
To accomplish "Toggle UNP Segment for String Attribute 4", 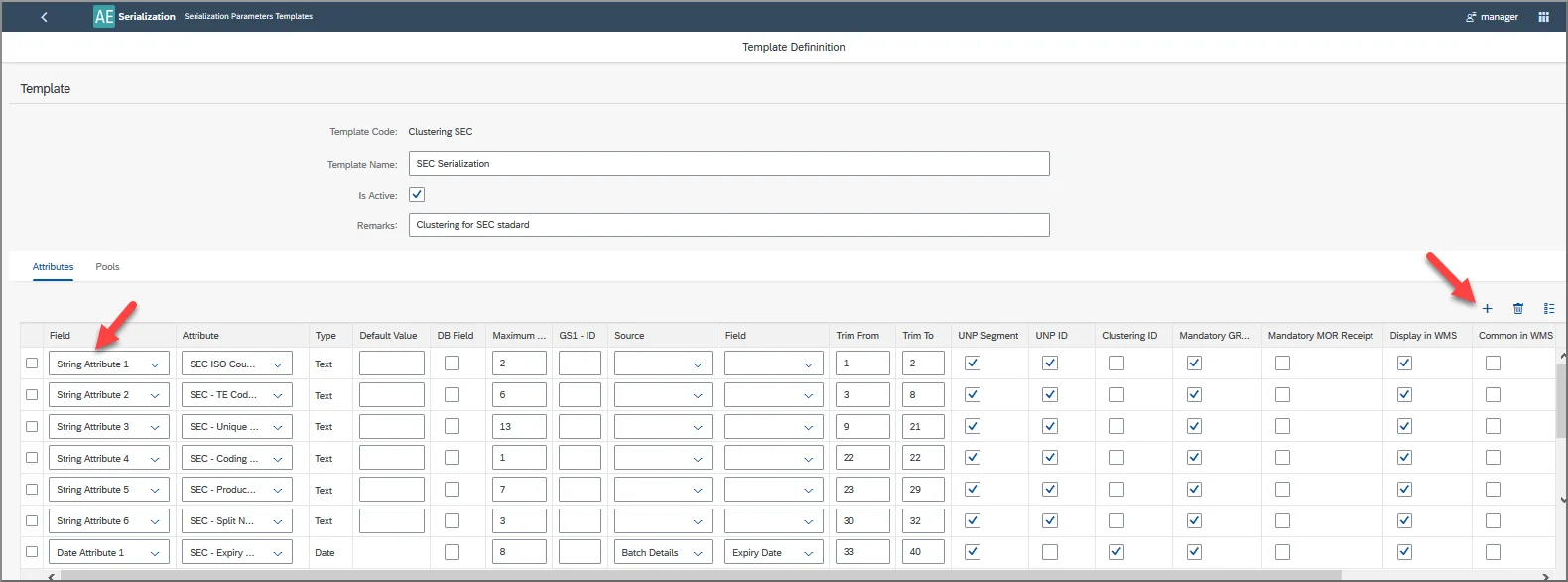I will pyautogui.click(x=973, y=458).
